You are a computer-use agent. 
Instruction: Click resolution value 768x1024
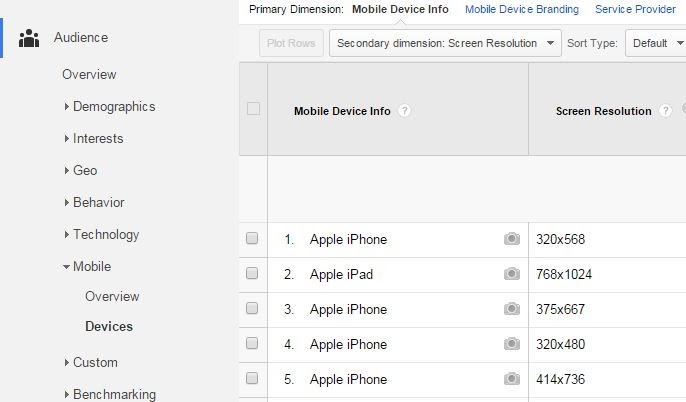(564, 274)
